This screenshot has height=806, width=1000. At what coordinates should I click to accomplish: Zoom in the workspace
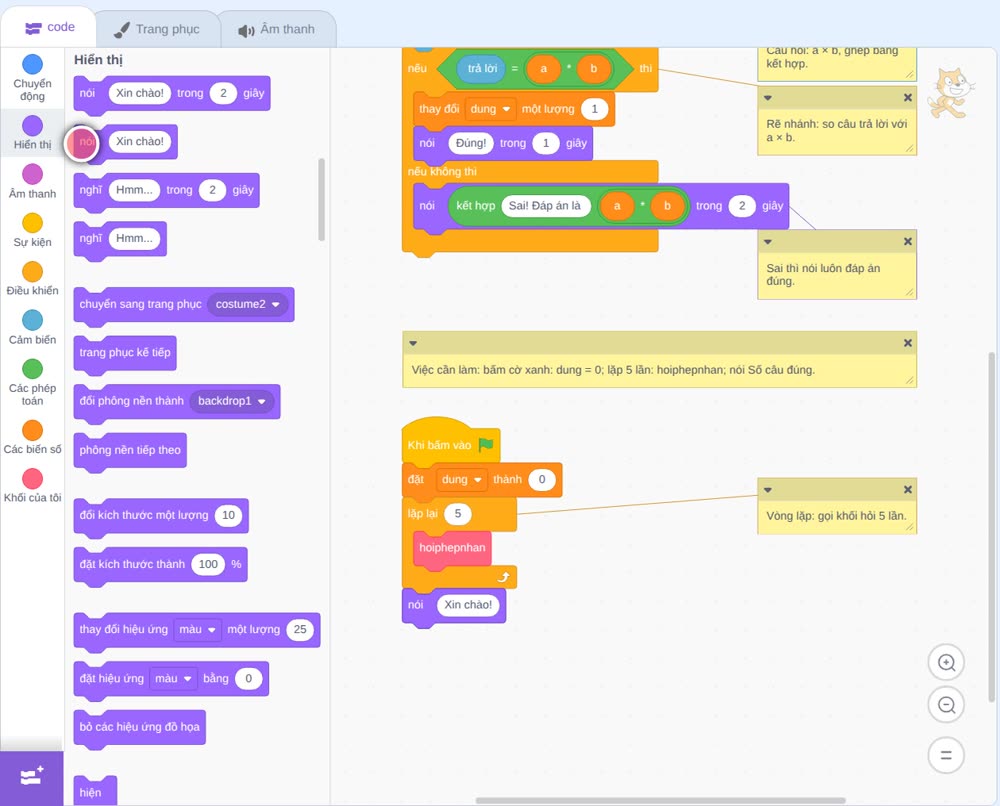[946, 663]
